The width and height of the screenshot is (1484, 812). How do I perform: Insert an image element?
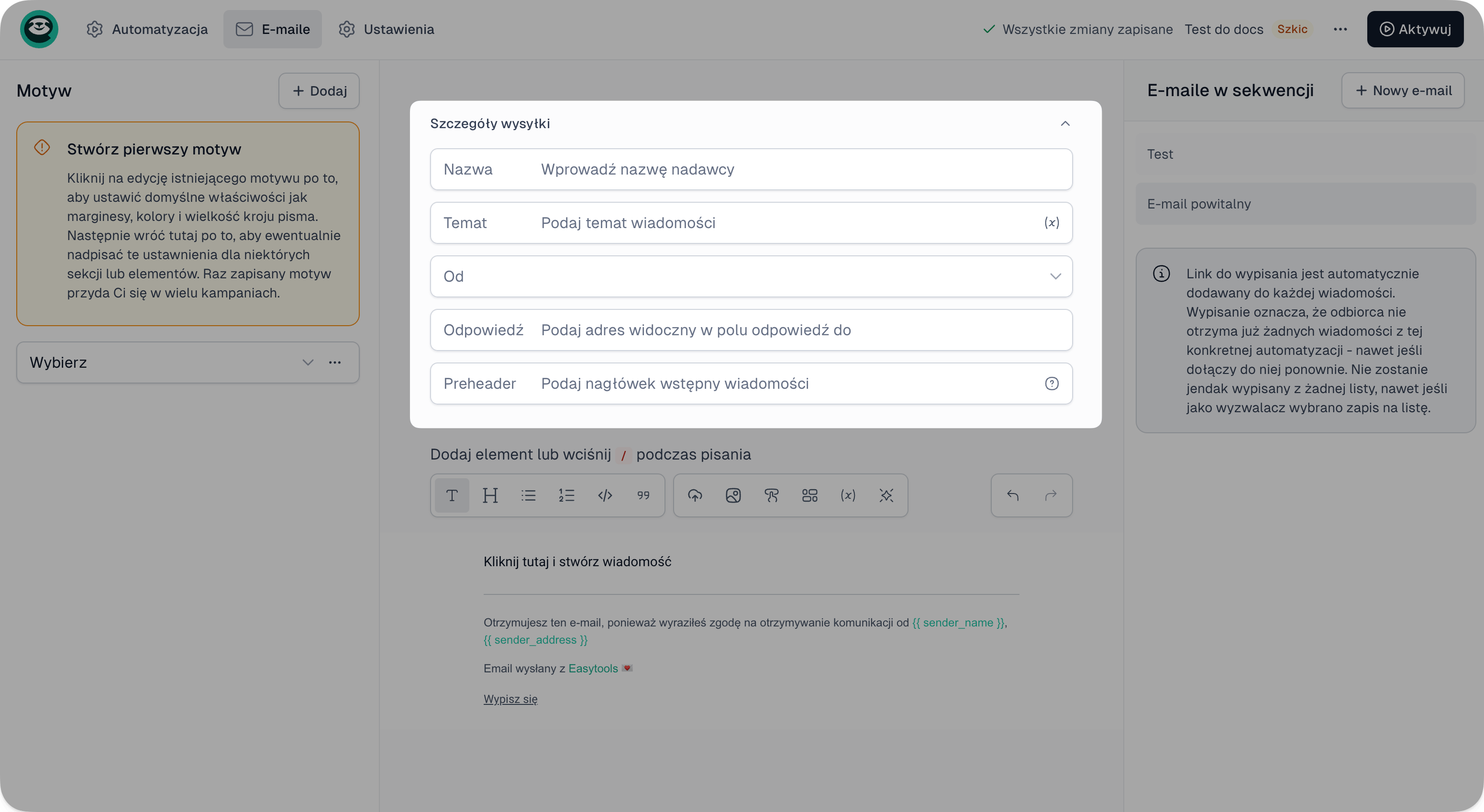(733, 495)
